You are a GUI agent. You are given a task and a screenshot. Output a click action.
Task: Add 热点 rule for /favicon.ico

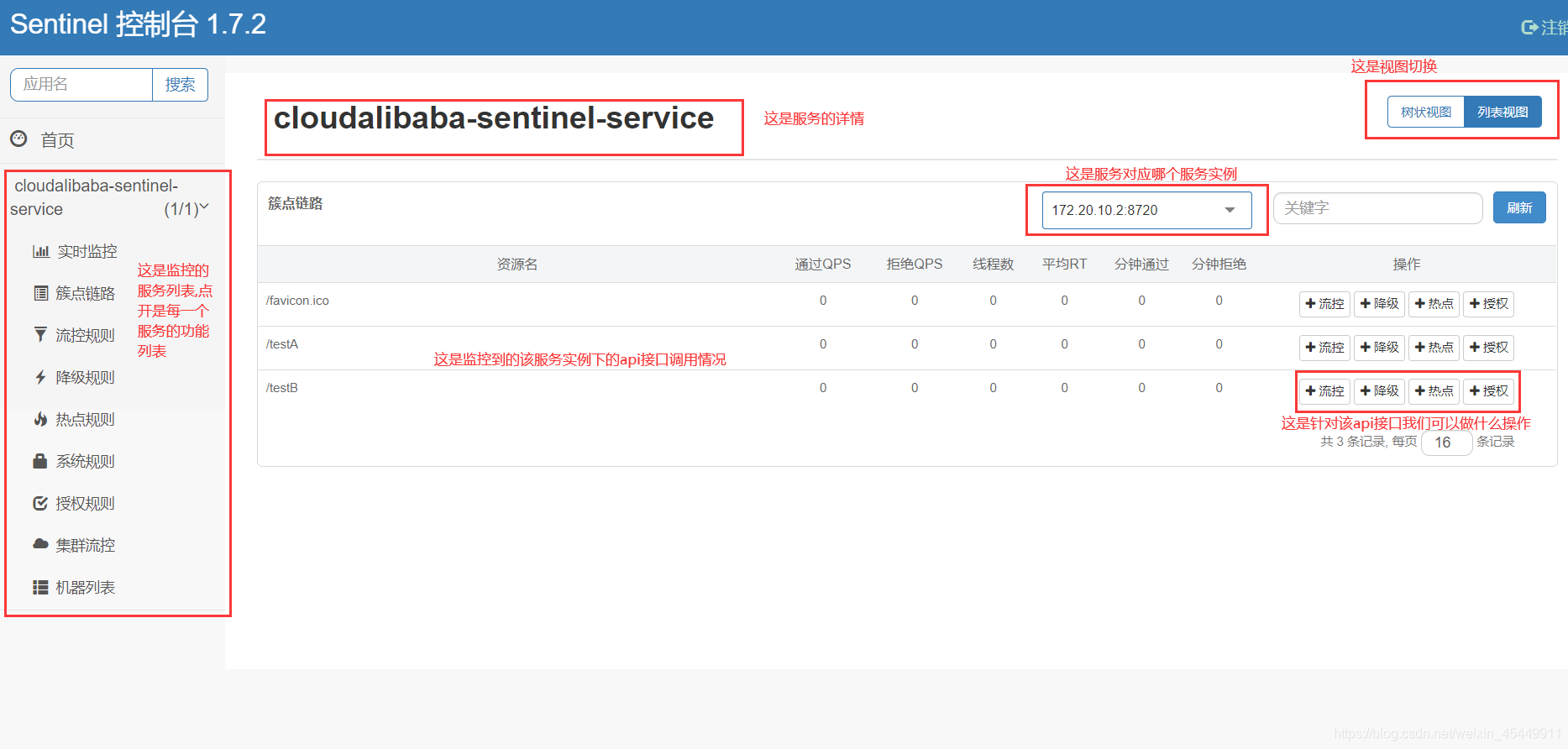(x=1434, y=304)
